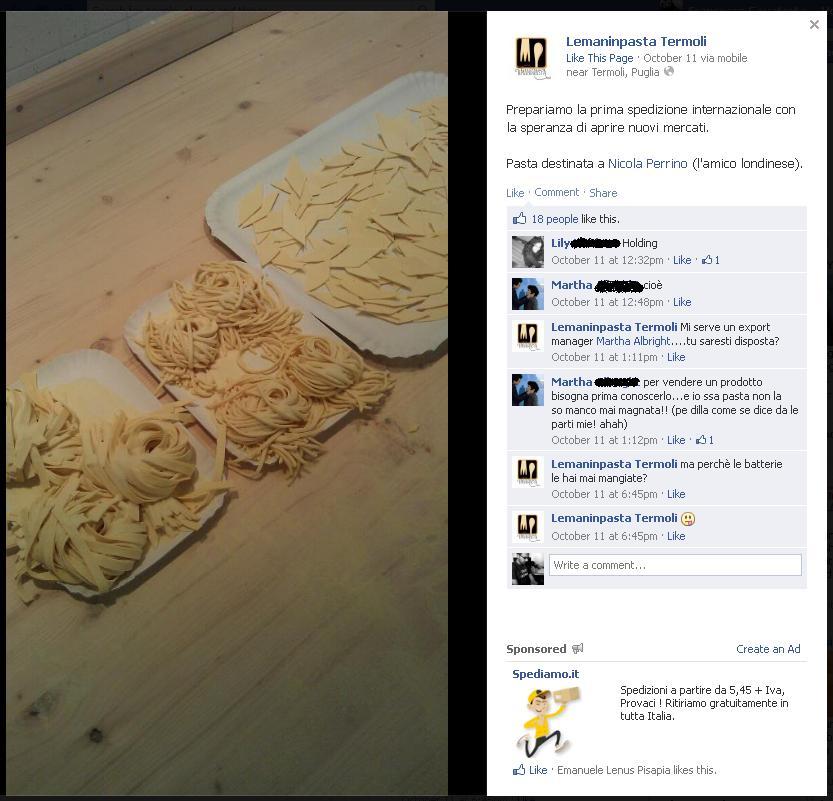833x801 pixels.
Task: Click thumbs-up count on Lily's Holding comment
Action: click(710, 260)
